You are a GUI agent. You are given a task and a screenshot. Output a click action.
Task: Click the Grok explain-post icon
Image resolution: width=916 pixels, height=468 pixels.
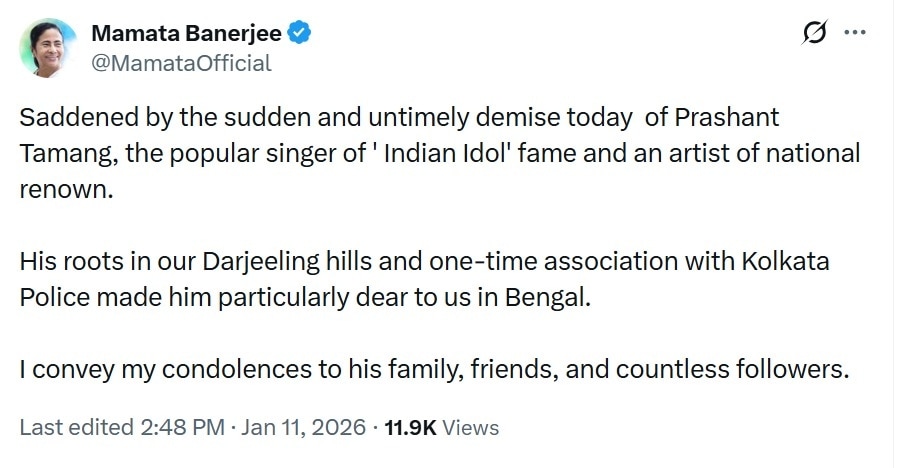[x=815, y=34]
